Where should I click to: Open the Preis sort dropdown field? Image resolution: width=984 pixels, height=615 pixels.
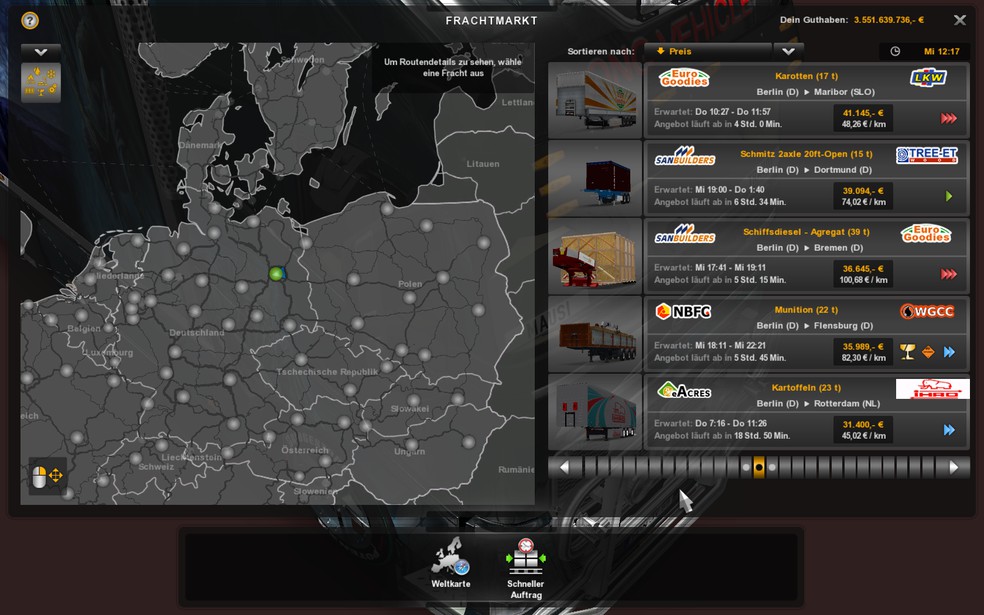pyautogui.click(x=709, y=51)
